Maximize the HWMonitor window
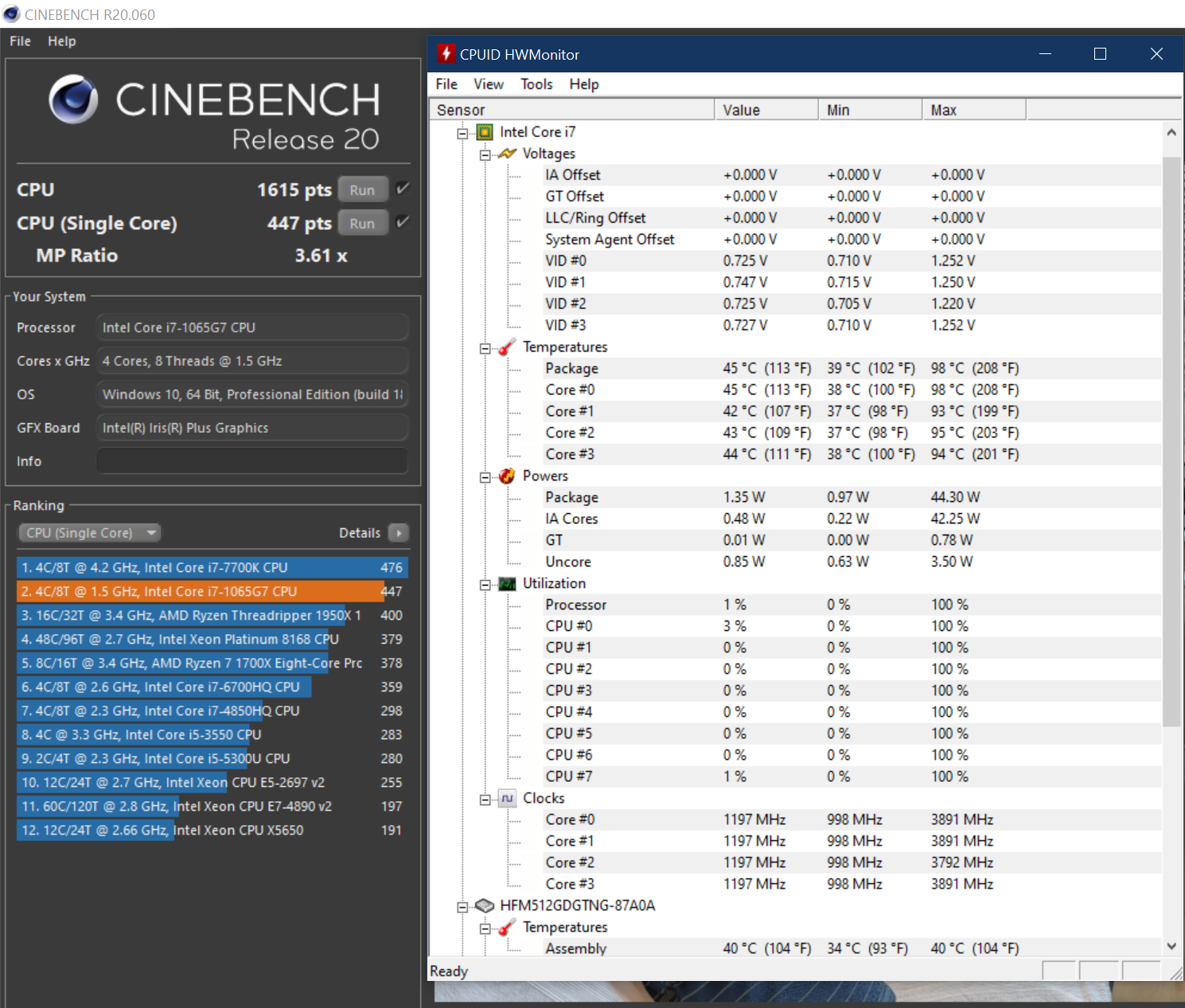This screenshot has height=1008, width=1185. [x=1100, y=54]
